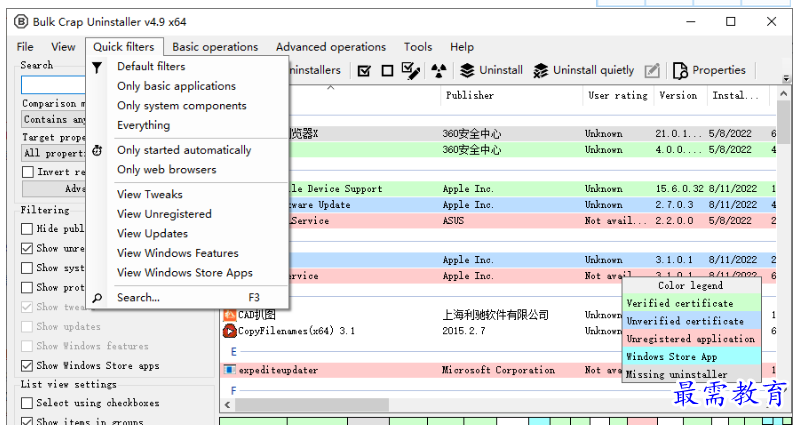Choose Only web browsers from Quick filters
The image size is (795, 425).
tap(166, 170)
